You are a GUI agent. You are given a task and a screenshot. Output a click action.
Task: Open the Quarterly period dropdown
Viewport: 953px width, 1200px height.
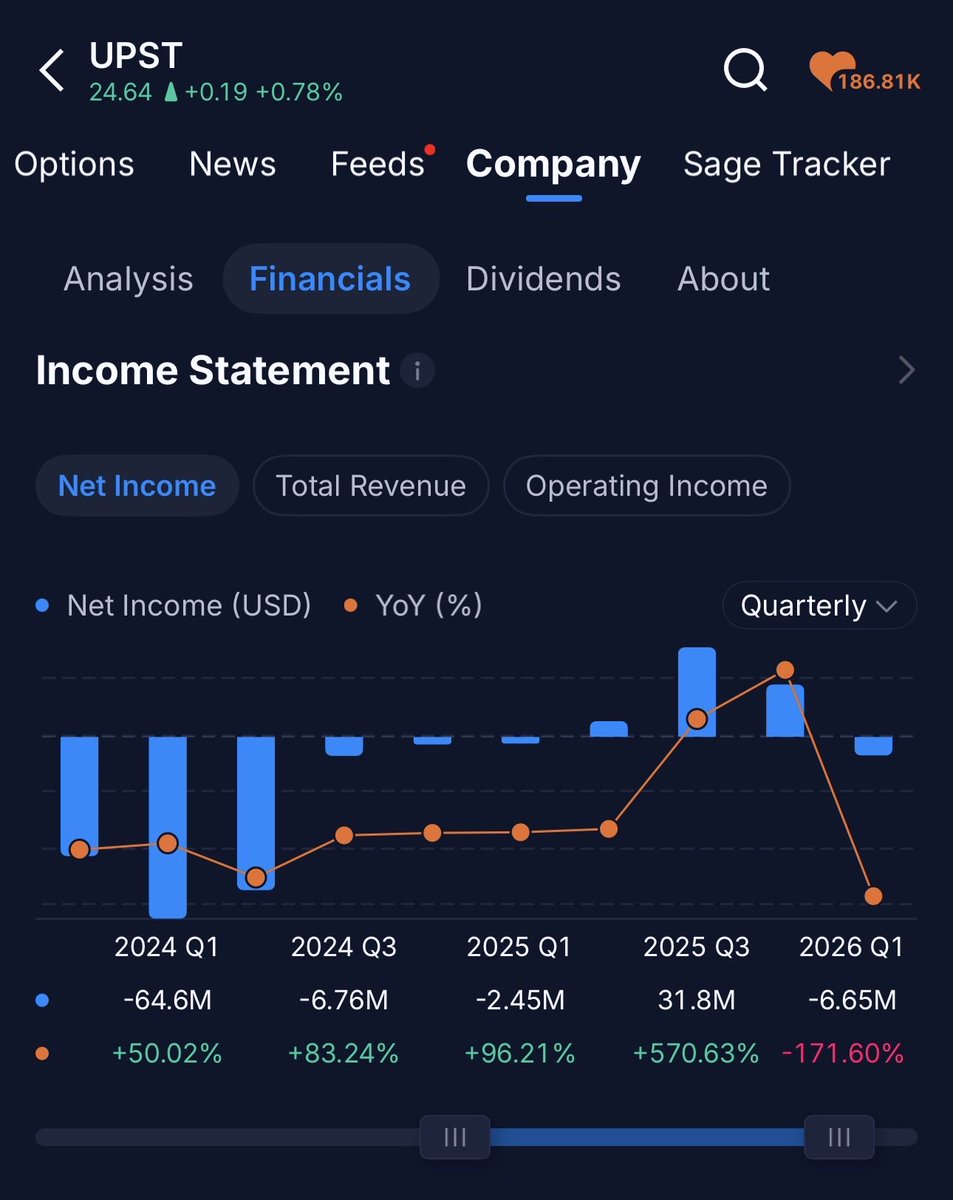(x=819, y=606)
